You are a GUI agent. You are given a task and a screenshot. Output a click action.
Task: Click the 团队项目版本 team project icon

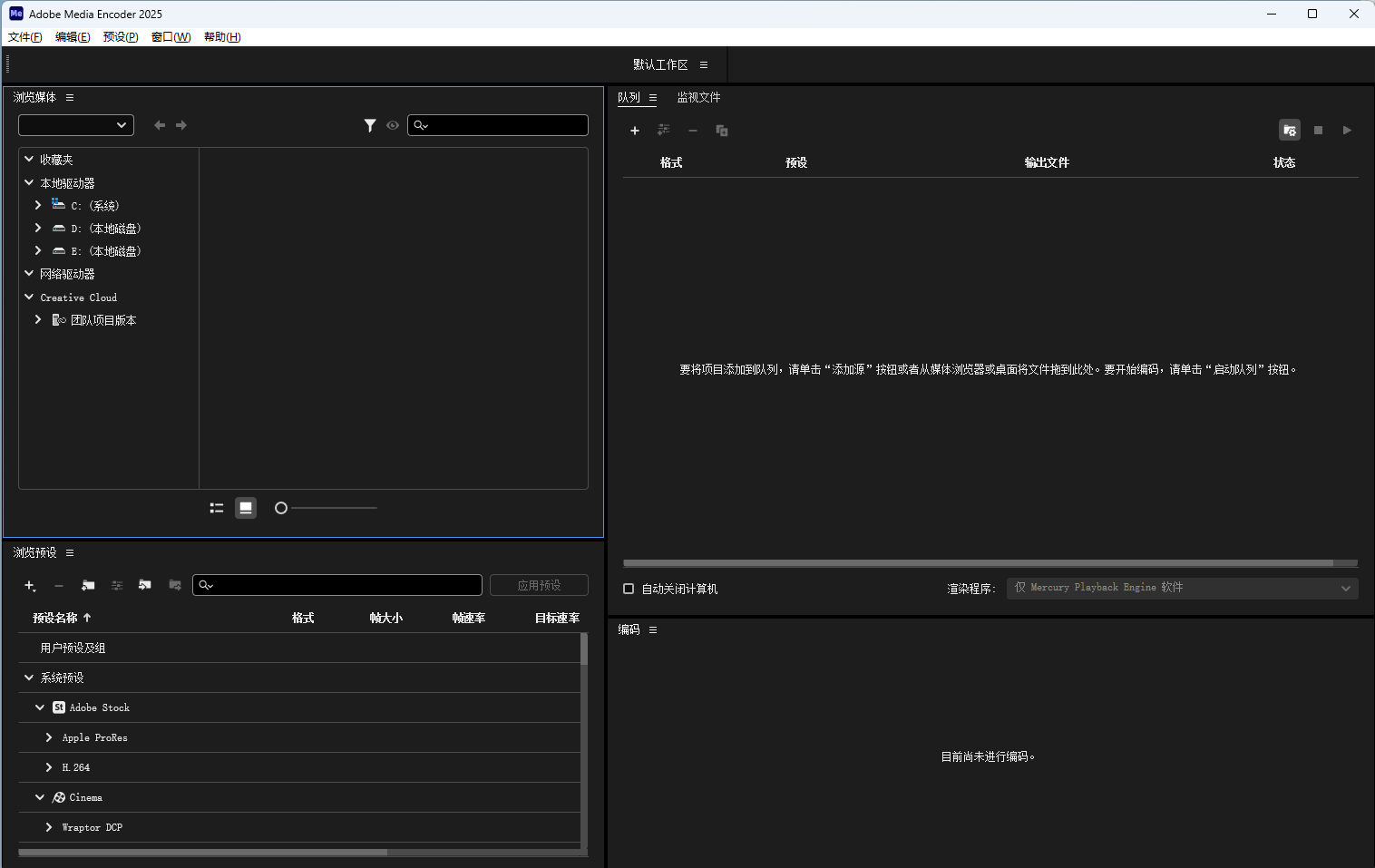tap(59, 320)
